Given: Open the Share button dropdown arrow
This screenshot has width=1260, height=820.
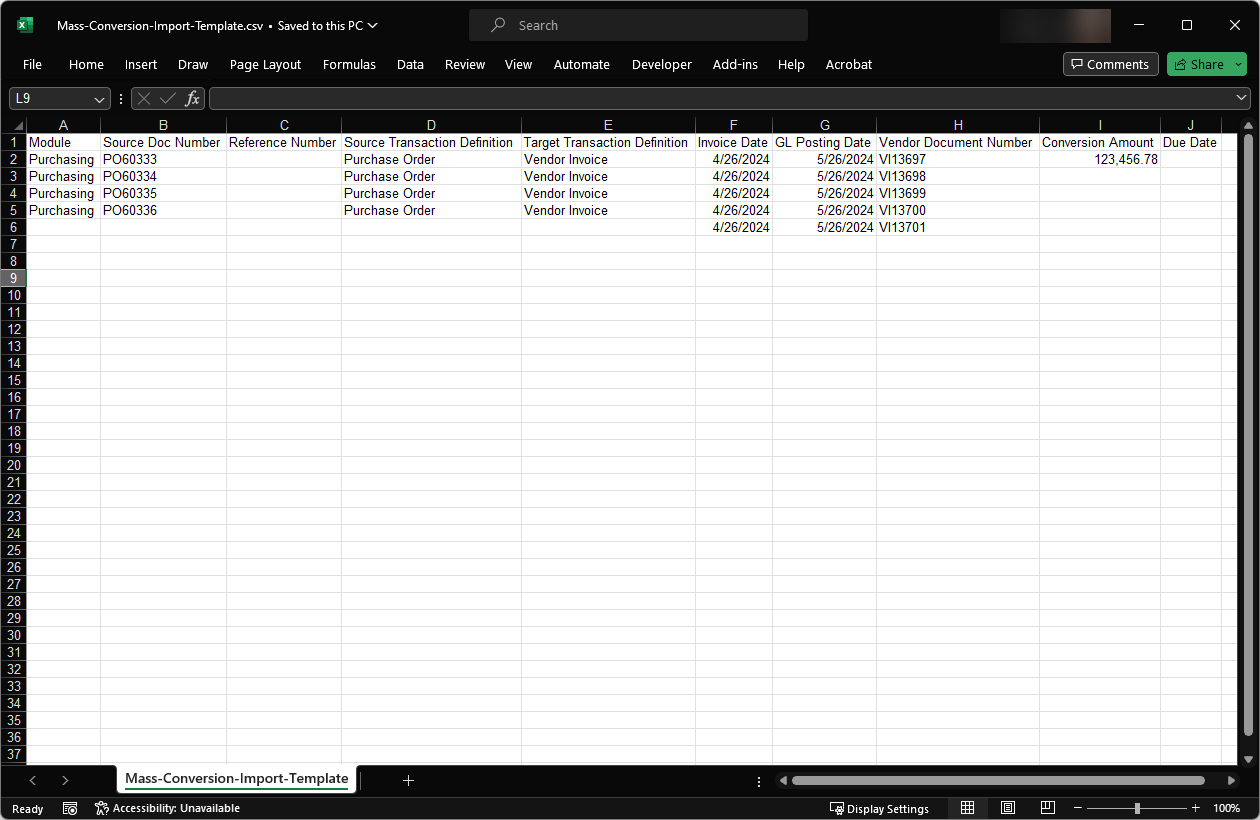Looking at the screenshot, I should coord(1238,64).
